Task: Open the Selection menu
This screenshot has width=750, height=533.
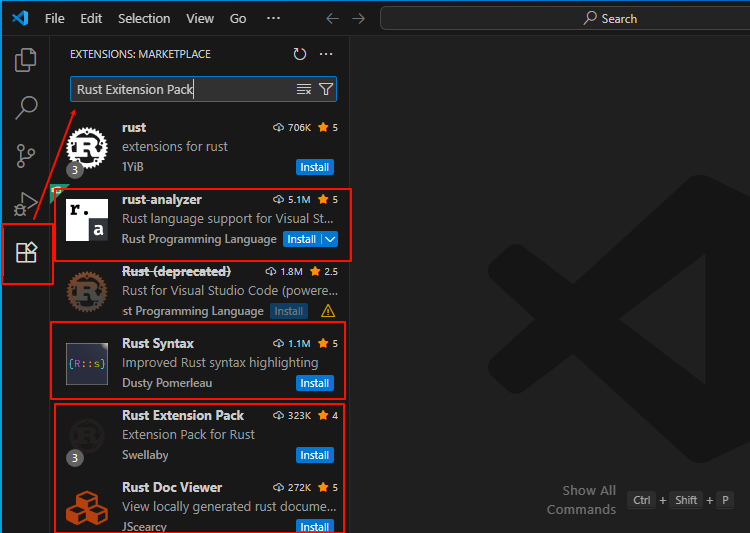Action: point(144,19)
